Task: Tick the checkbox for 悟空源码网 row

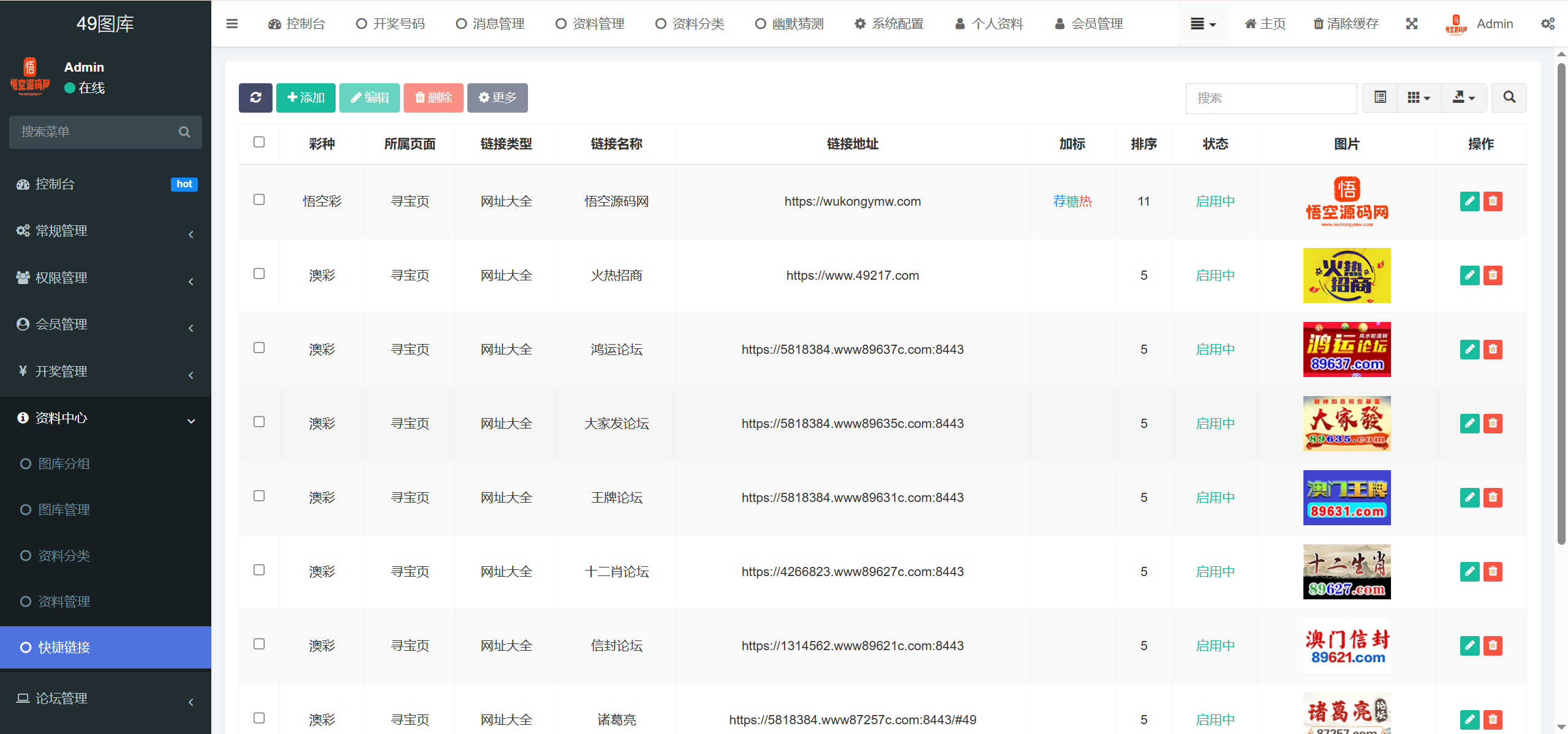Action: coord(259,200)
